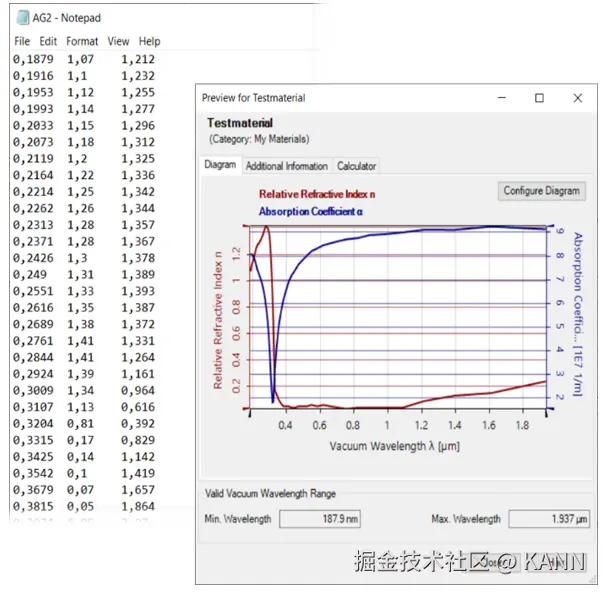The height and width of the screenshot is (592, 603).
Task: Click the value 1,864 in Notepad
Action: tap(138, 506)
